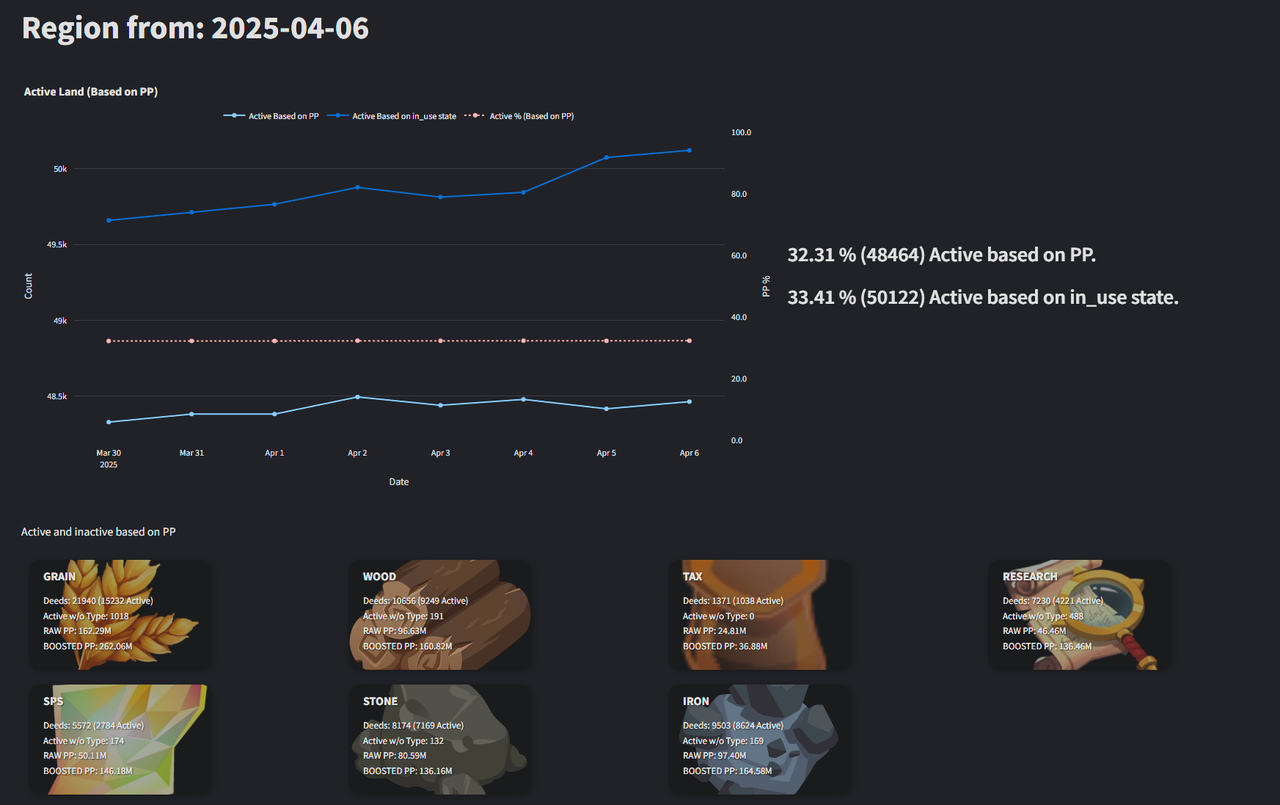This screenshot has width=1280, height=805.
Task: Toggle 'Active Based on PP' legend series
Action: pyautogui.click(x=271, y=116)
